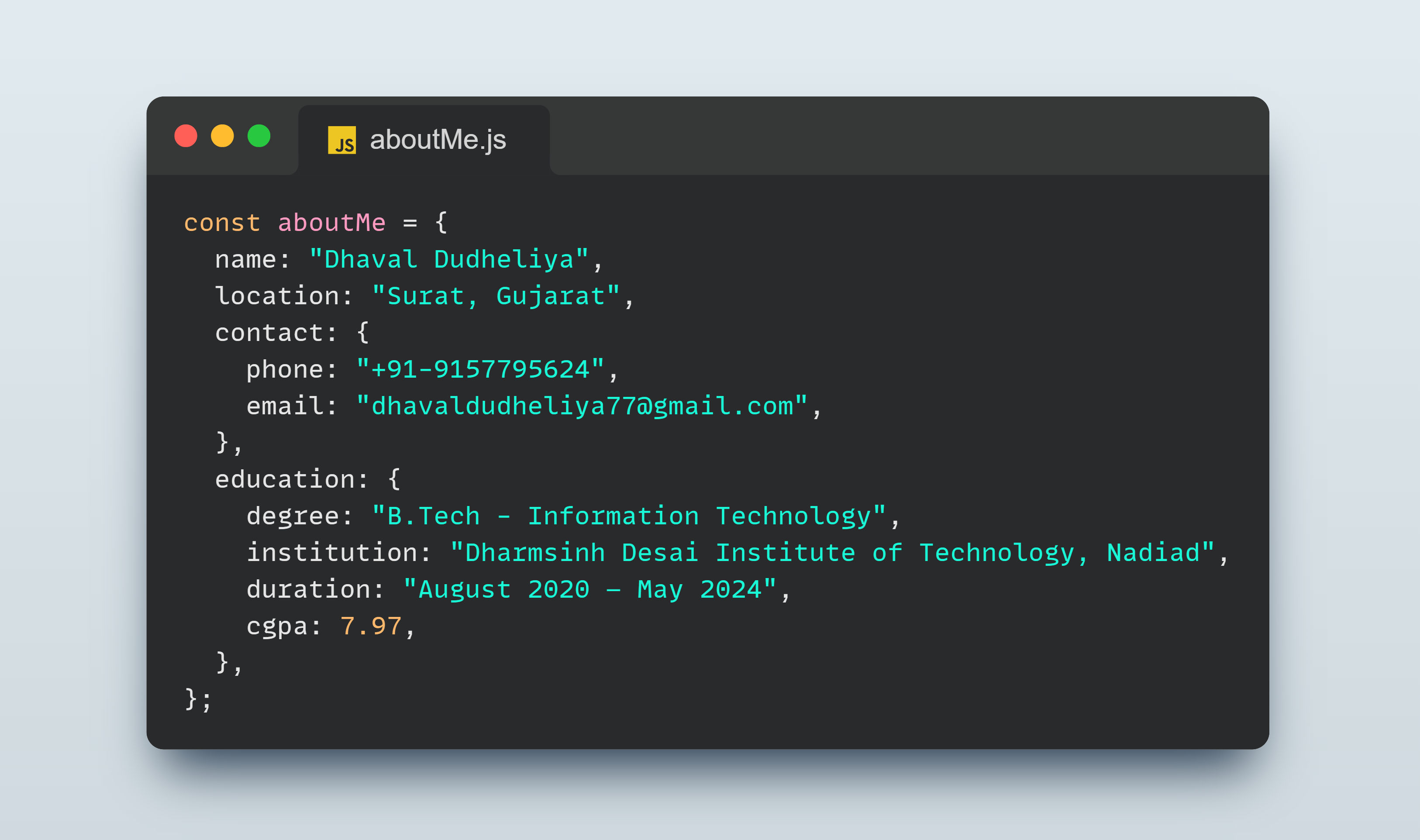1420x840 pixels.
Task: Click the aboutMe variable name
Action: point(332,223)
